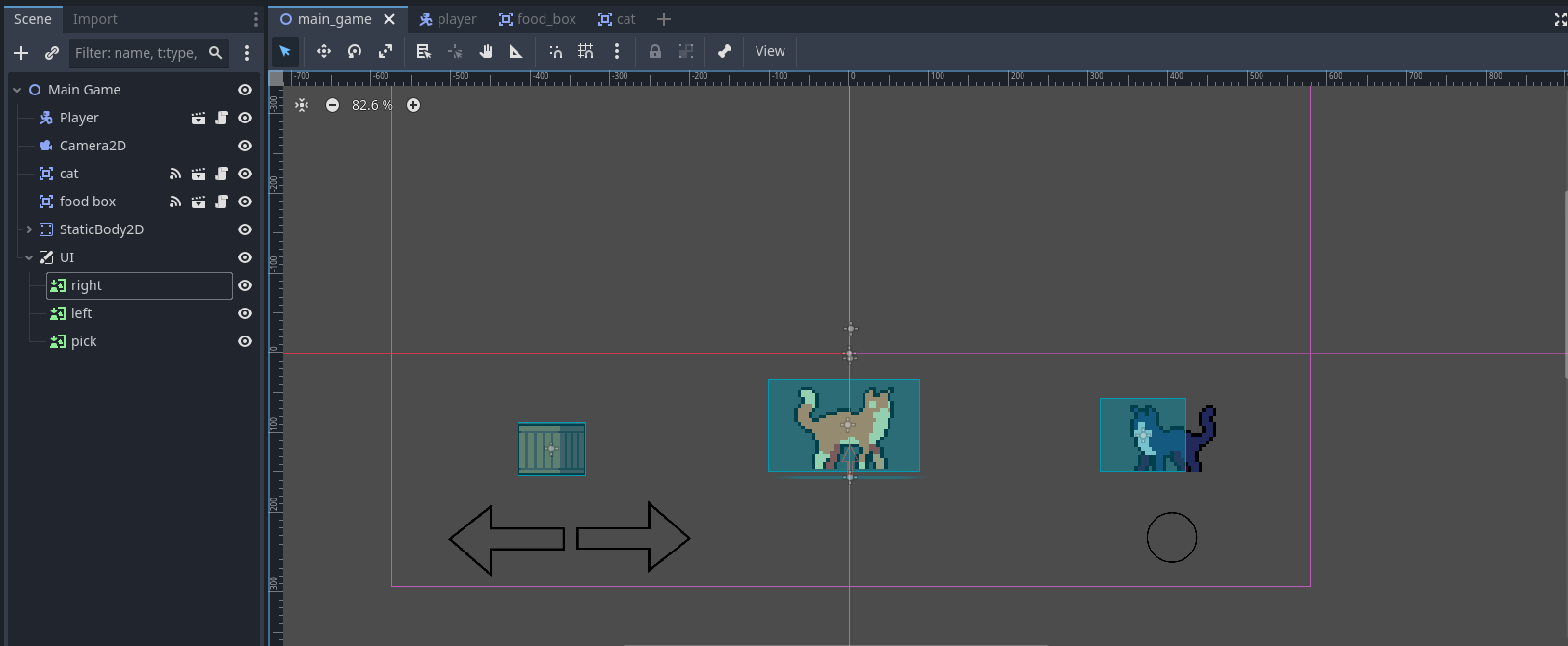Collapse the Main Game root node
The image size is (1568, 646).
[x=17, y=90]
